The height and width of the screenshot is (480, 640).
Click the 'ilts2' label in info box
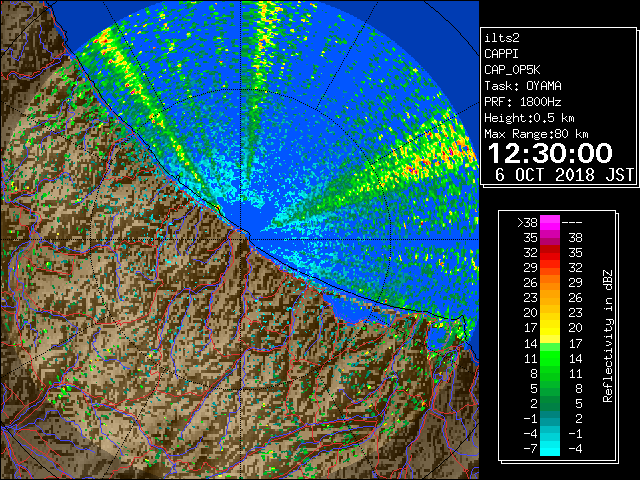[502, 38]
